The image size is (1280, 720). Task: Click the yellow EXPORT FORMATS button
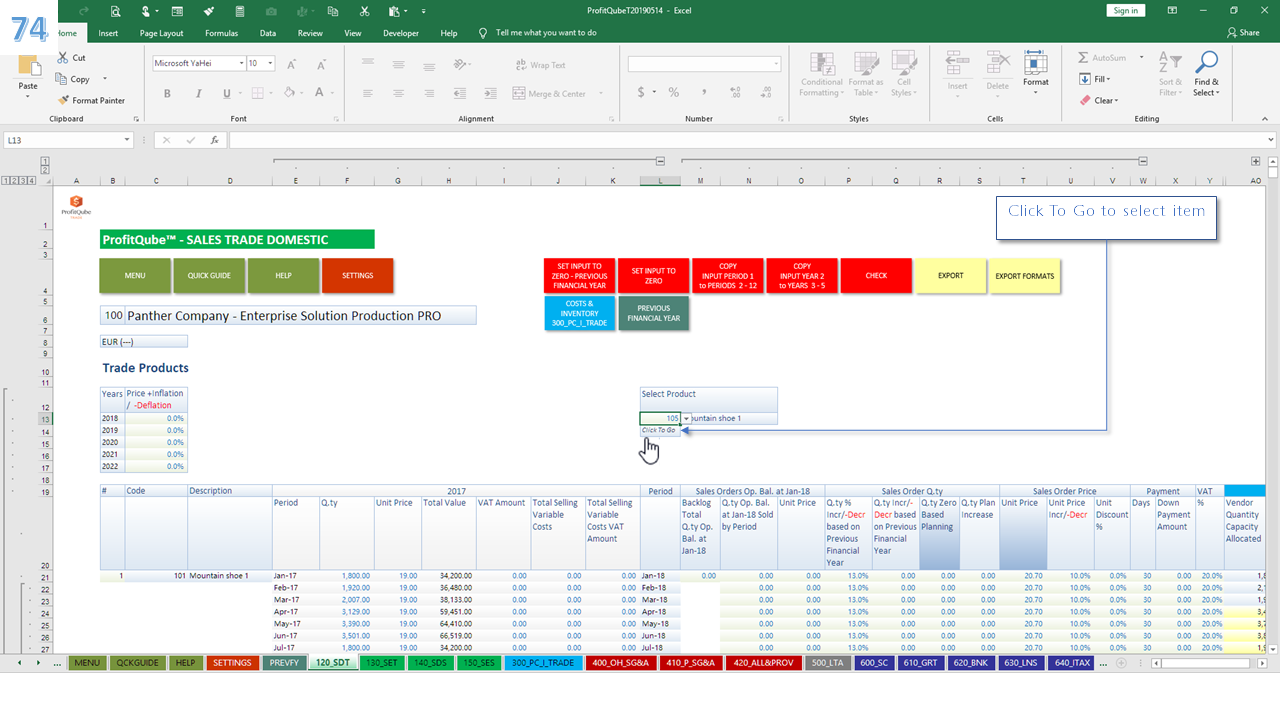pyautogui.click(x=1025, y=276)
